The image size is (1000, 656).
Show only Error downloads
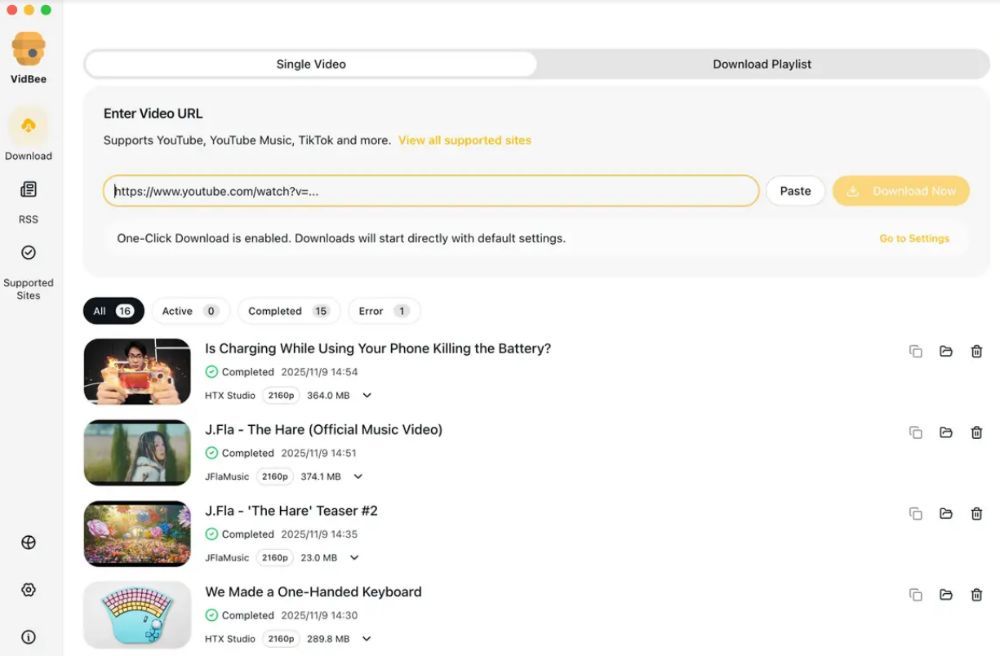384,311
